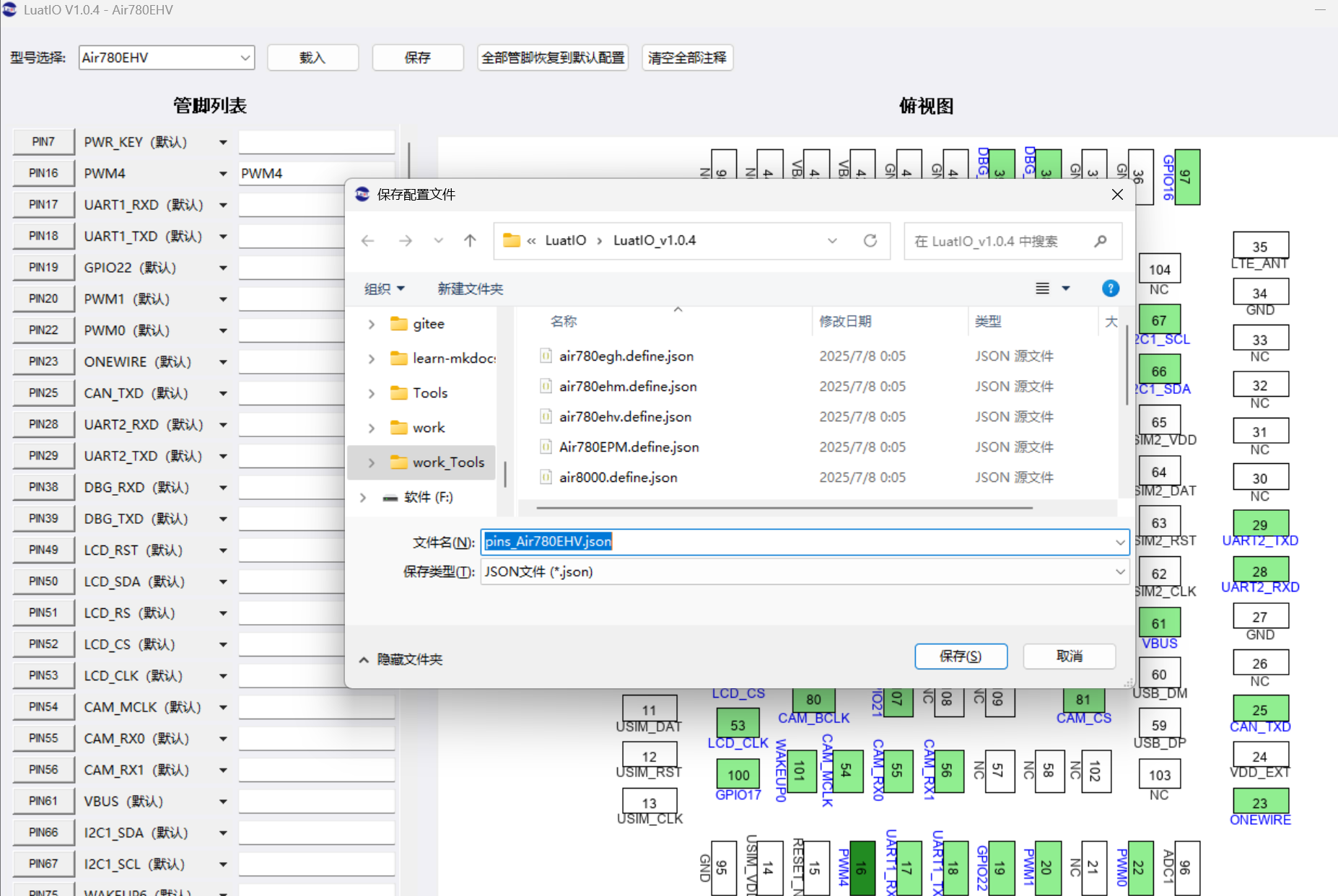The width and height of the screenshot is (1338, 896).
Task: Open the address bar path dropdown
Action: click(x=832, y=241)
